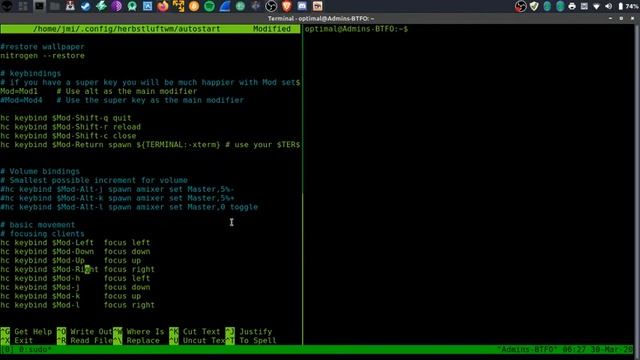
Task: Launch OBS Studio from the panel
Action: point(271,6)
